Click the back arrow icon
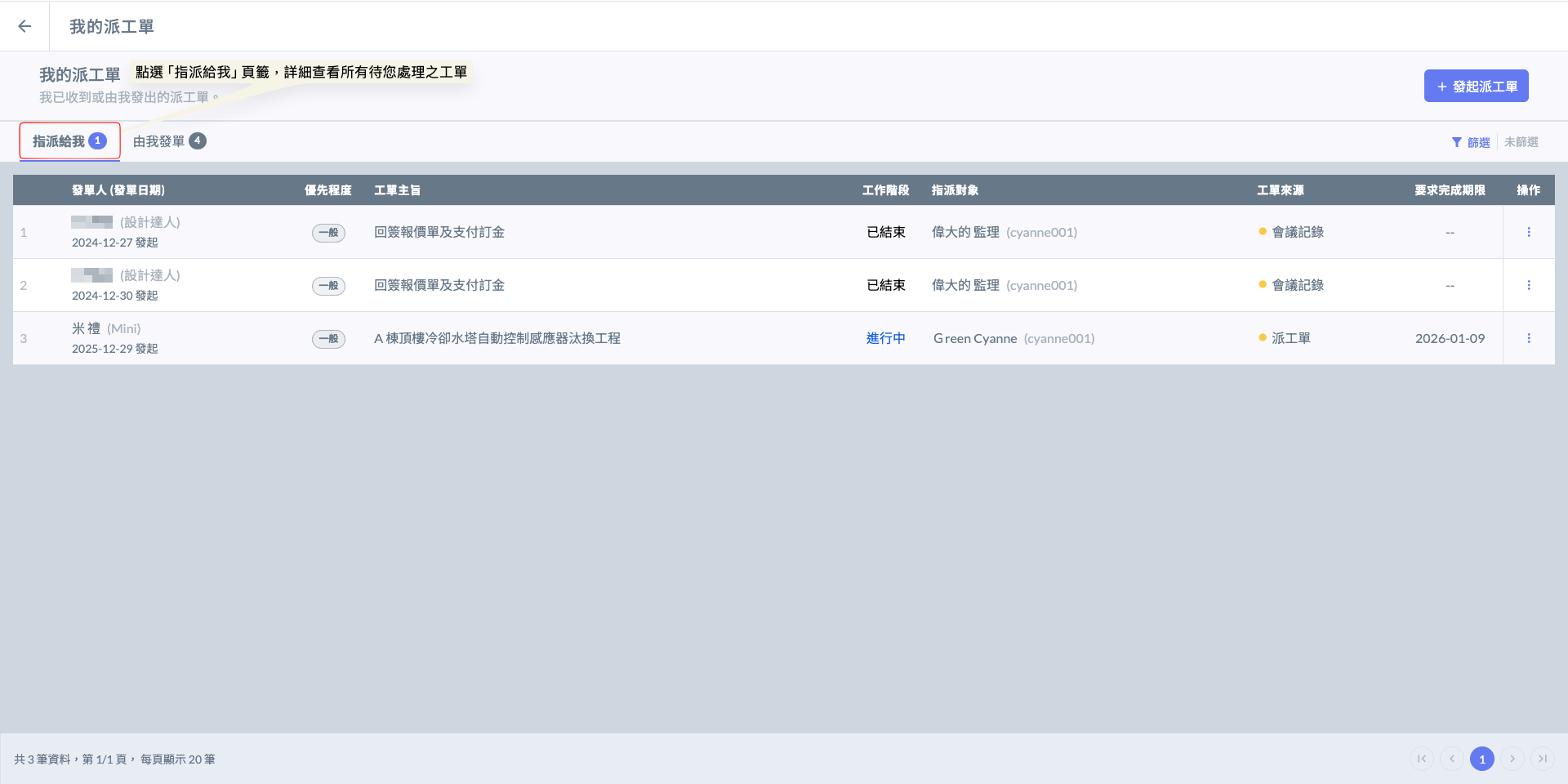This screenshot has height=784, width=1568. coord(24,26)
